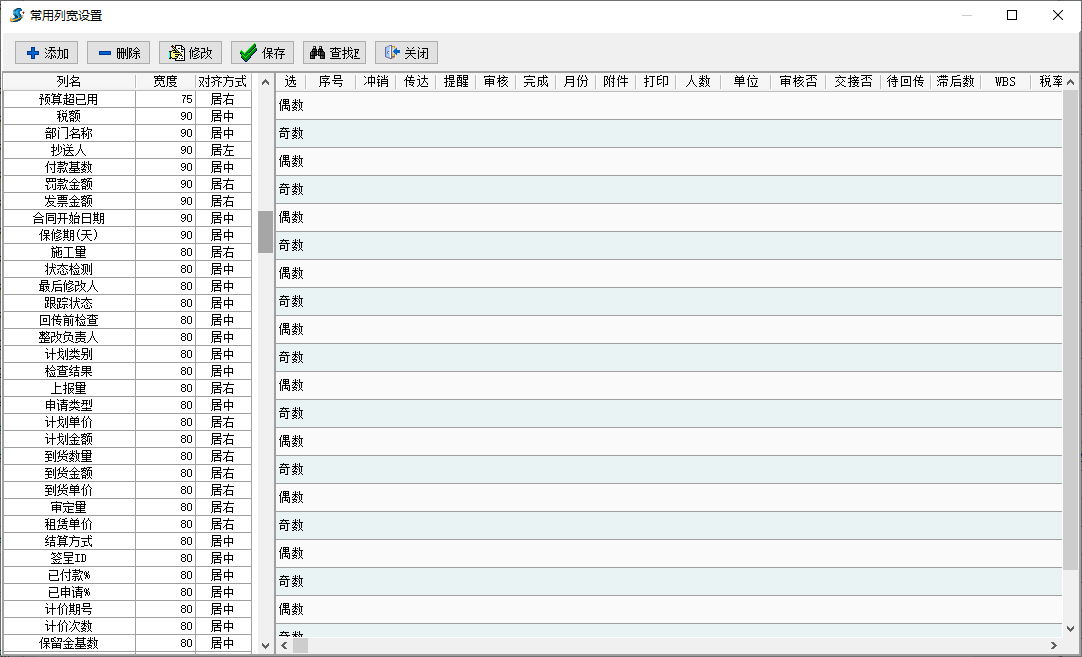Sort by the 列名 column header

coord(69,82)
